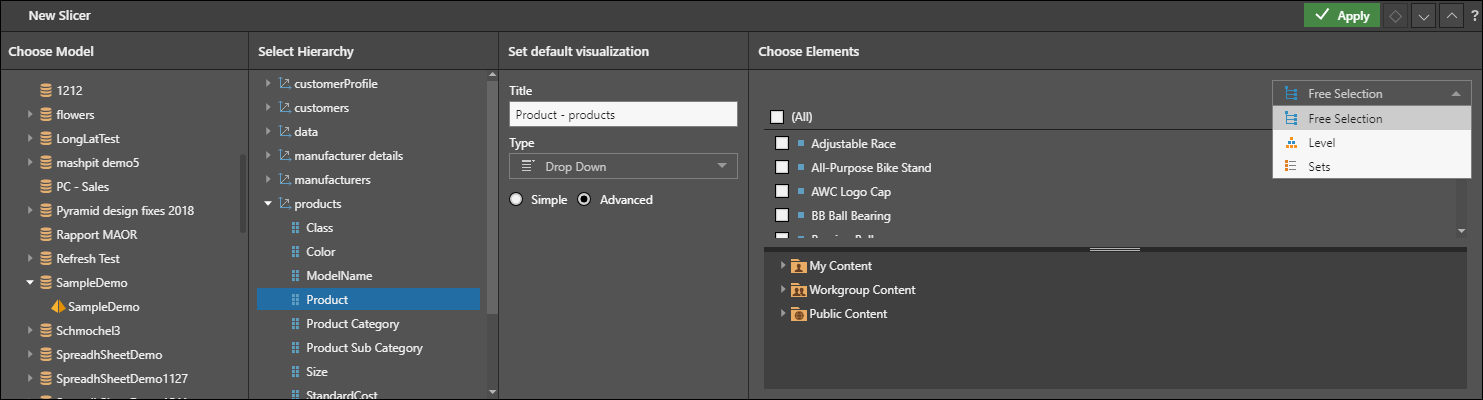
Task: Click the down chevron icon in header
Action: pos(1423,16)
